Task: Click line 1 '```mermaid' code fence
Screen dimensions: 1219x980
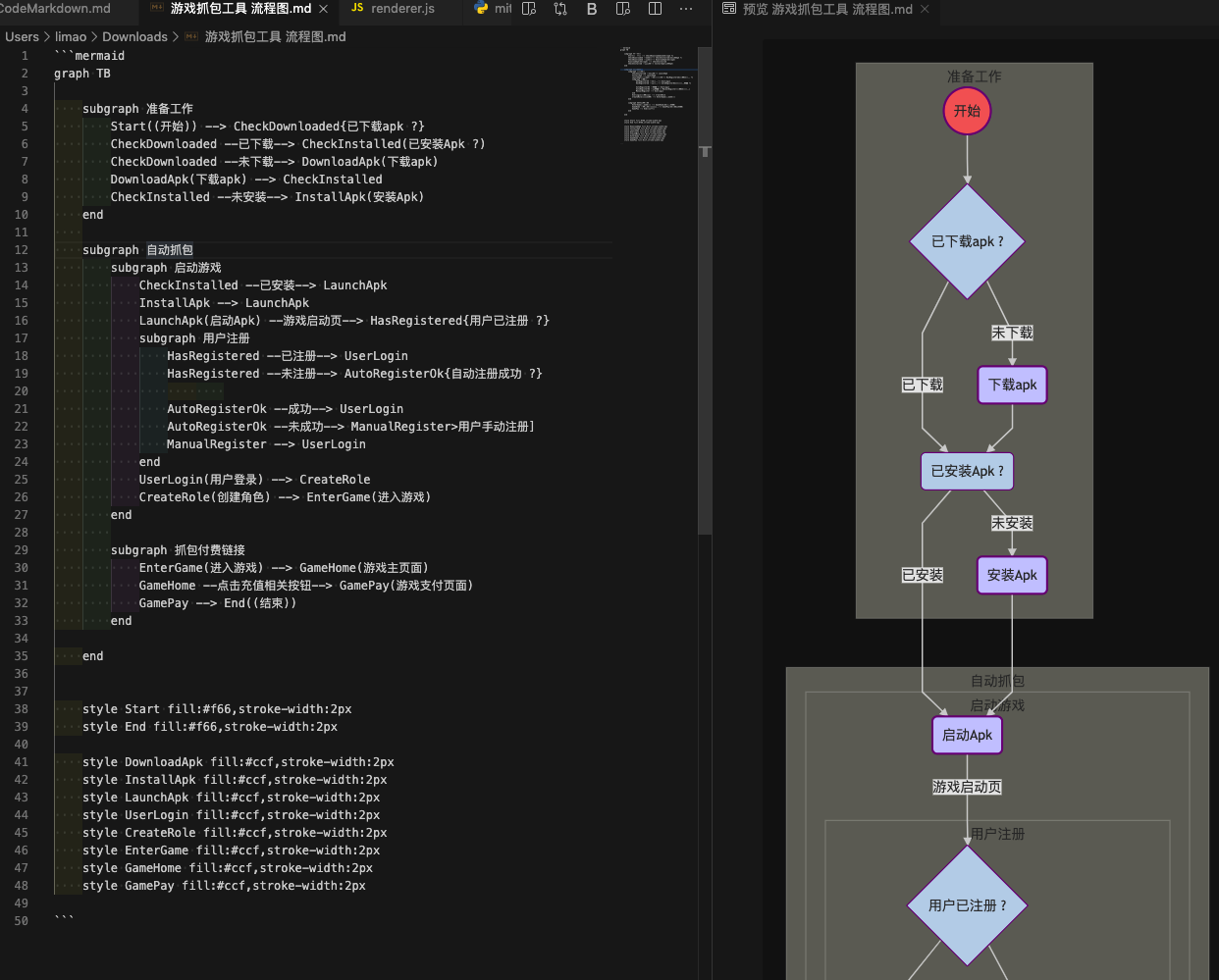Action: 89,56
